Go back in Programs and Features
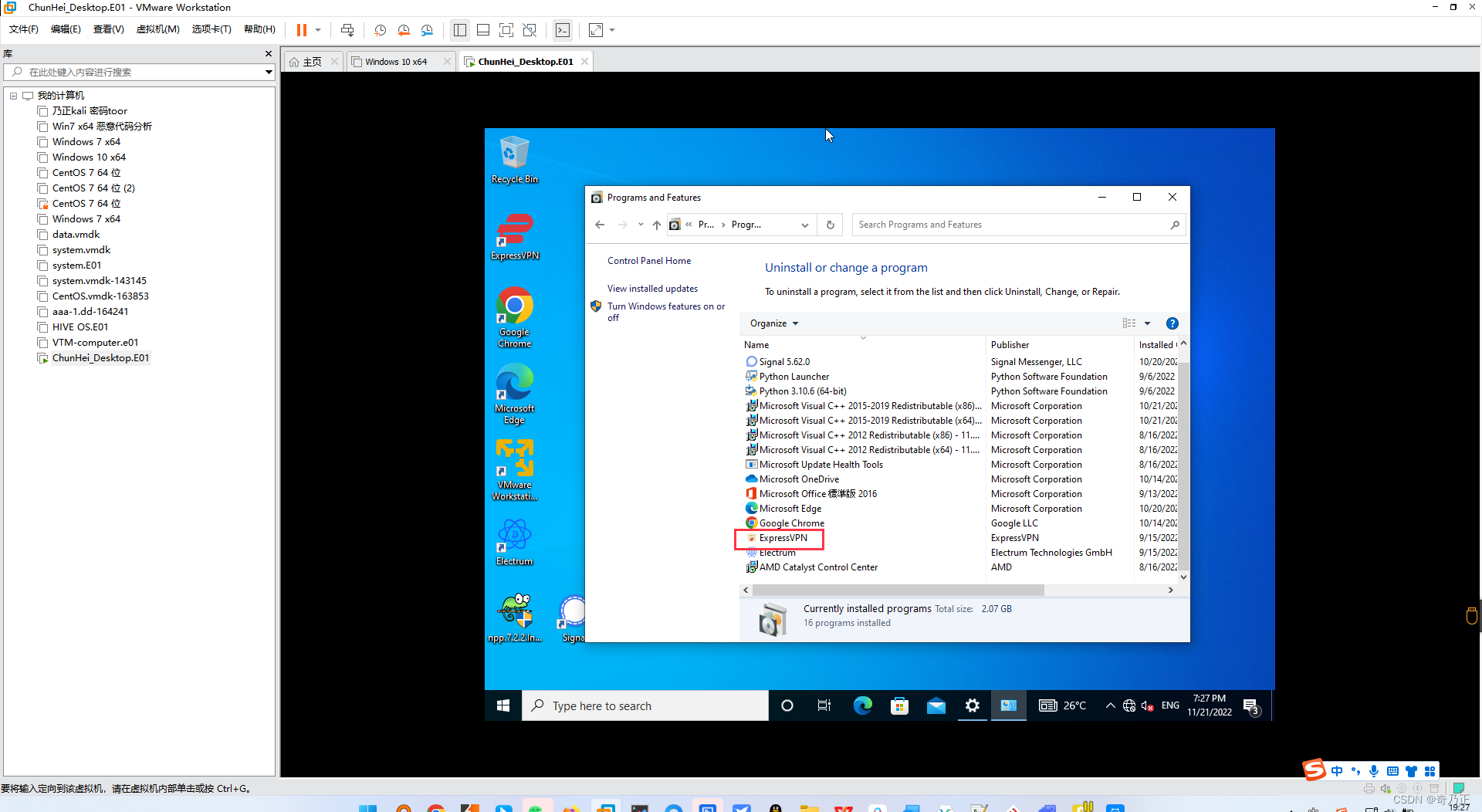 (x=600, y=225)
